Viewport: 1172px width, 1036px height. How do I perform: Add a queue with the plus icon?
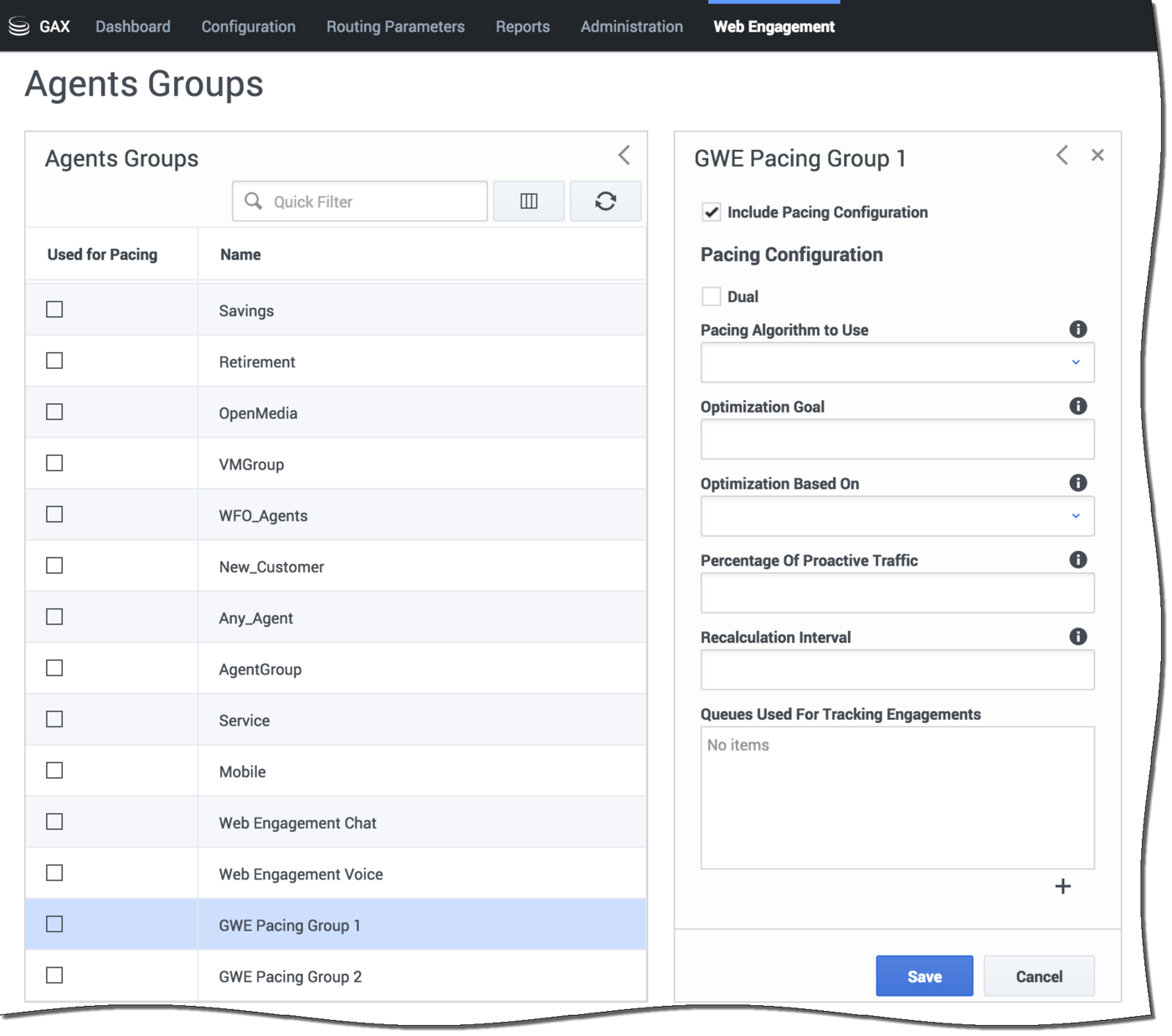point(1063,886)
